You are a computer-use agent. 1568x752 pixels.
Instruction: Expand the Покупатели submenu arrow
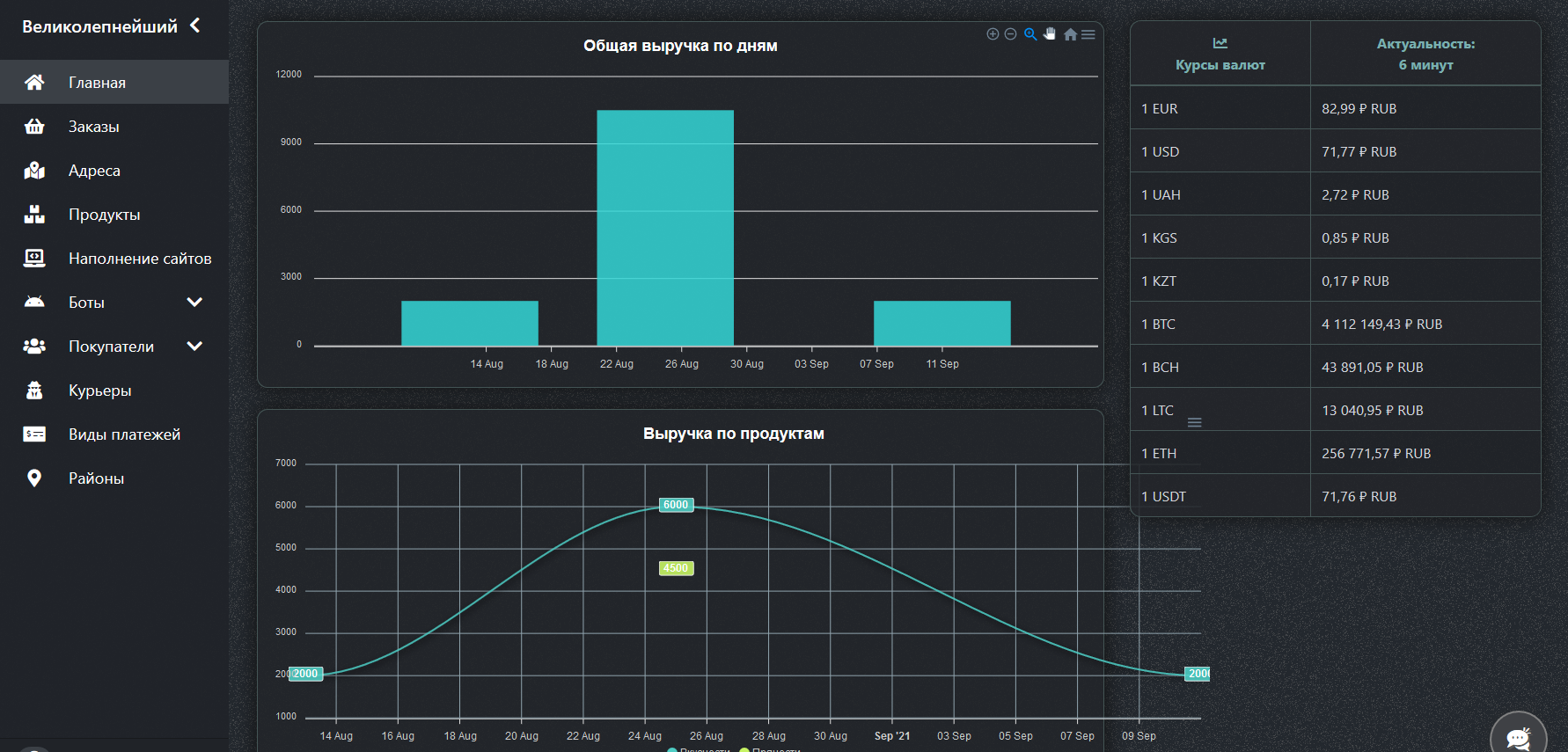pyautogui.click(x=194, y=347)
